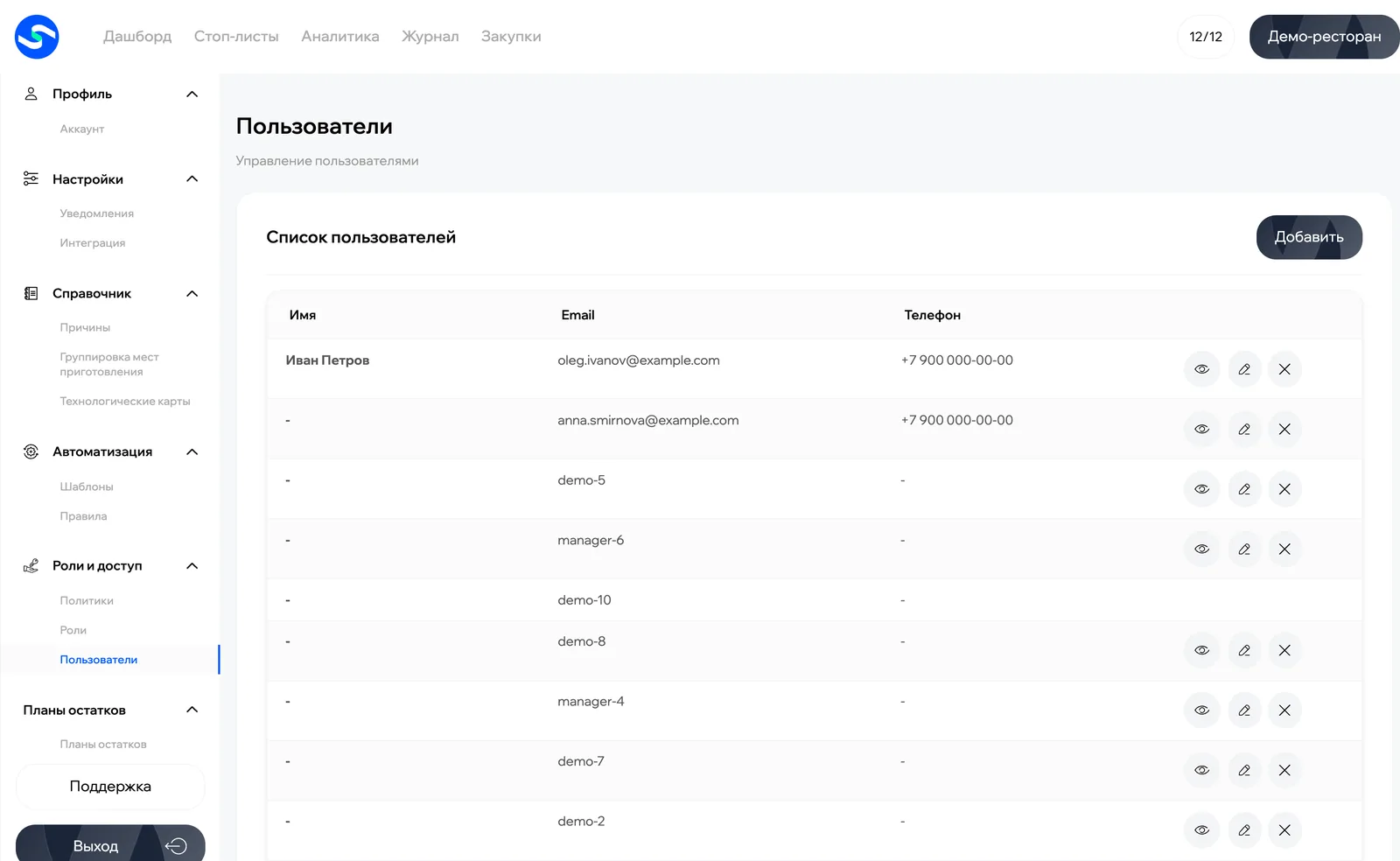This screenshot has height=861, width=1400.
Task: Remove demo-5 user with X icon
Action: (x=1284, y=489)
